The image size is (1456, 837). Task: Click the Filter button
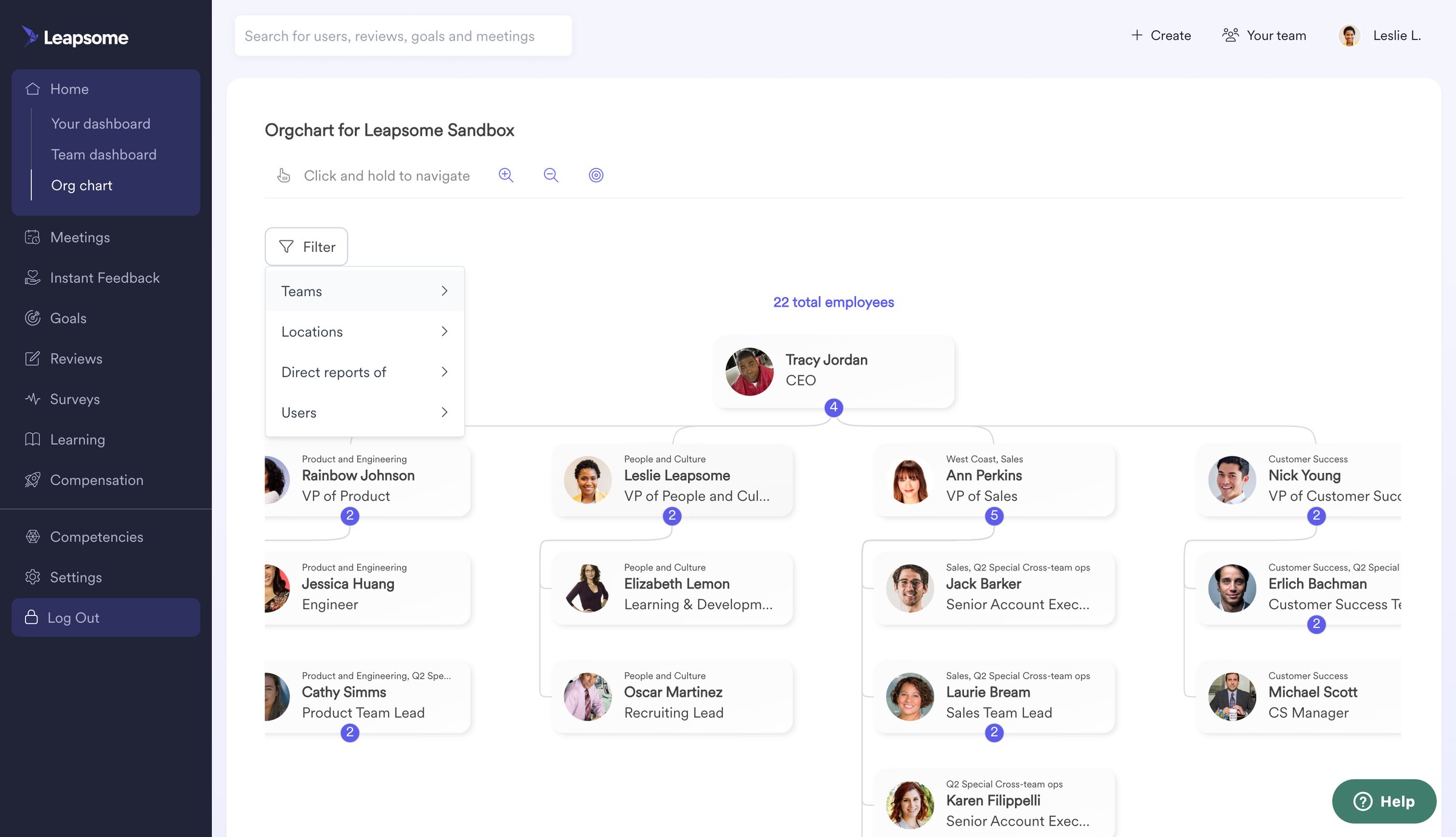(x=306, y=246)
